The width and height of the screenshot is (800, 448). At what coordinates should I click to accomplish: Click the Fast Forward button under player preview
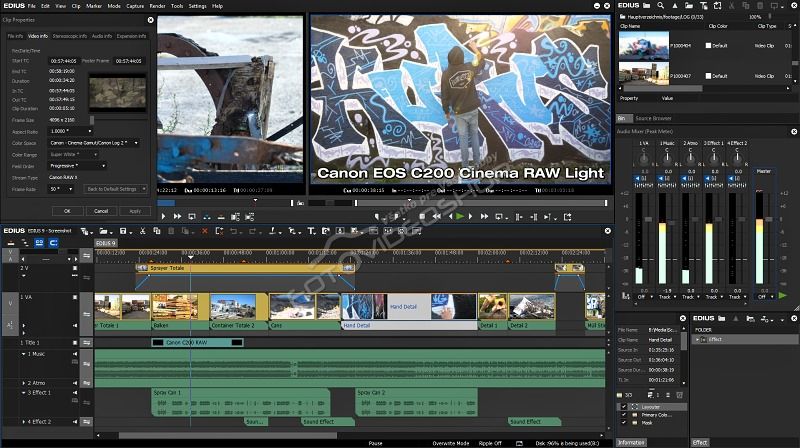click(177, 217)
